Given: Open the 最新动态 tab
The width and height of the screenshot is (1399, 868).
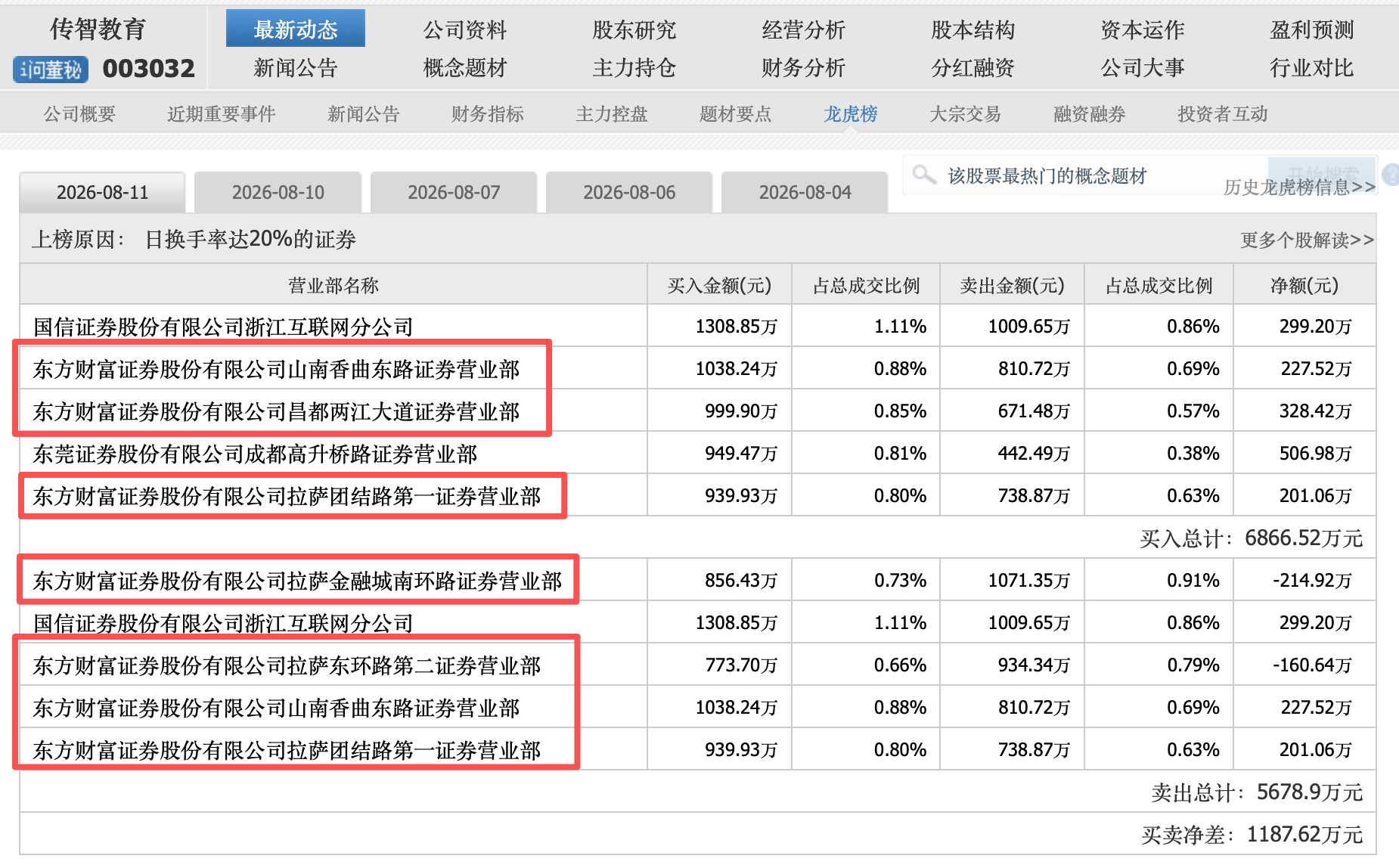Looking at the screenshot, I should point(296,29).
